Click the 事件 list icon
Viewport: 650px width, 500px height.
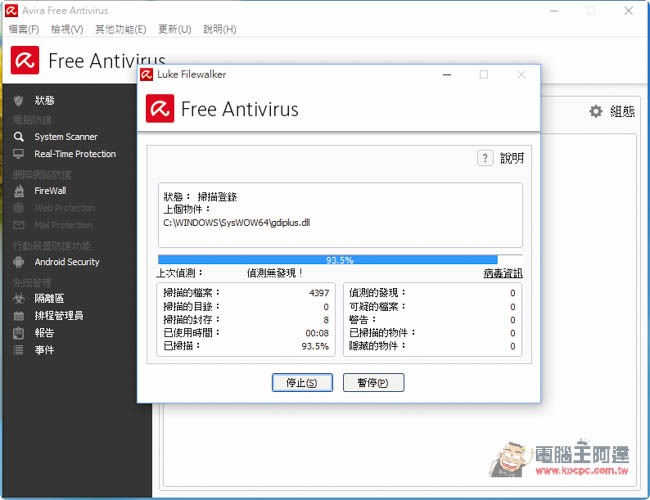tap(19, 350)
